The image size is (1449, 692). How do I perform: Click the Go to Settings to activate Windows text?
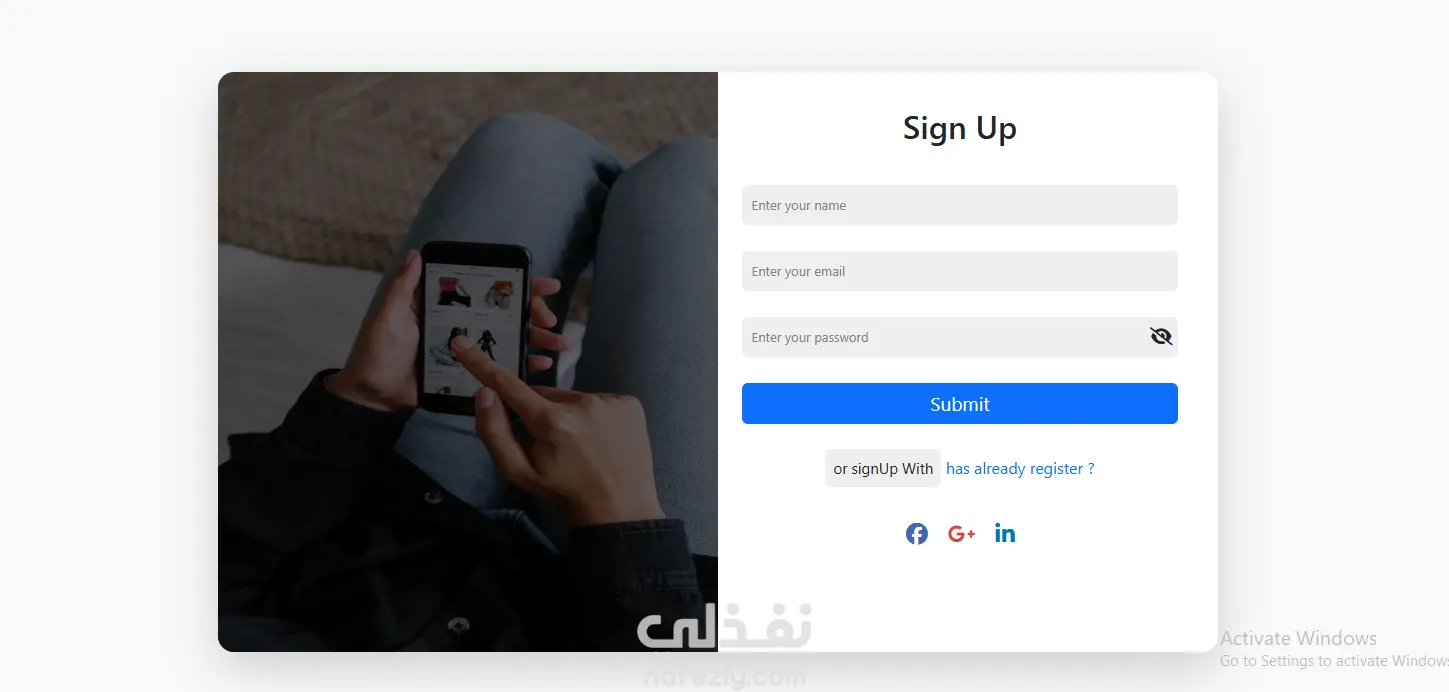[x=1334, y=661]
